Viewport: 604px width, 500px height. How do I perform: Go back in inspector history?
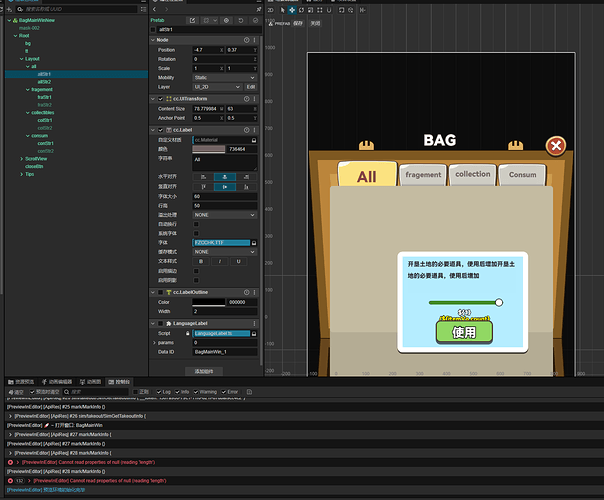pyautogui.click(x=154, y=9)
